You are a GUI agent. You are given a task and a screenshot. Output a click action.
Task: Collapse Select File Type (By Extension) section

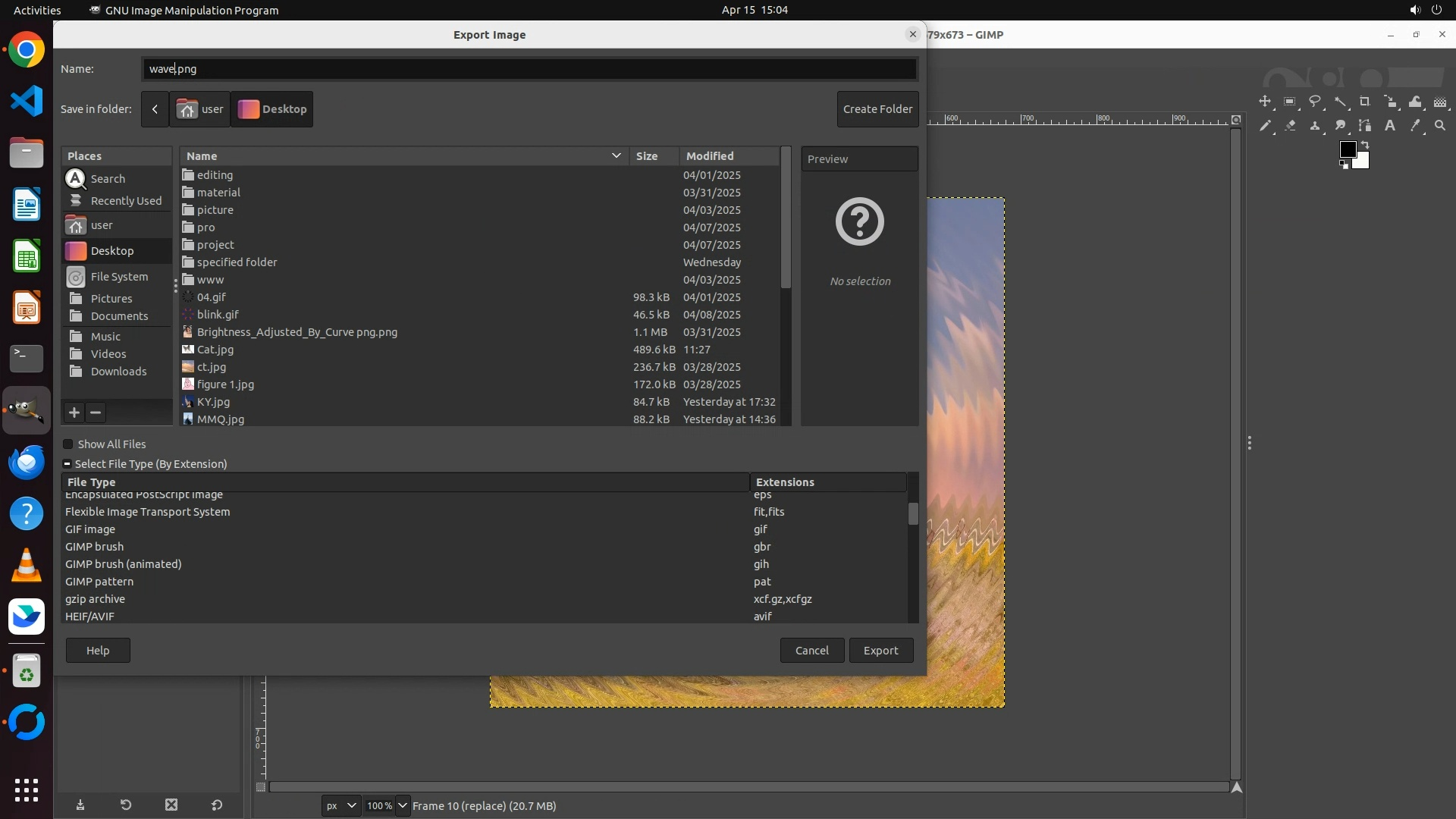point(67,464)
